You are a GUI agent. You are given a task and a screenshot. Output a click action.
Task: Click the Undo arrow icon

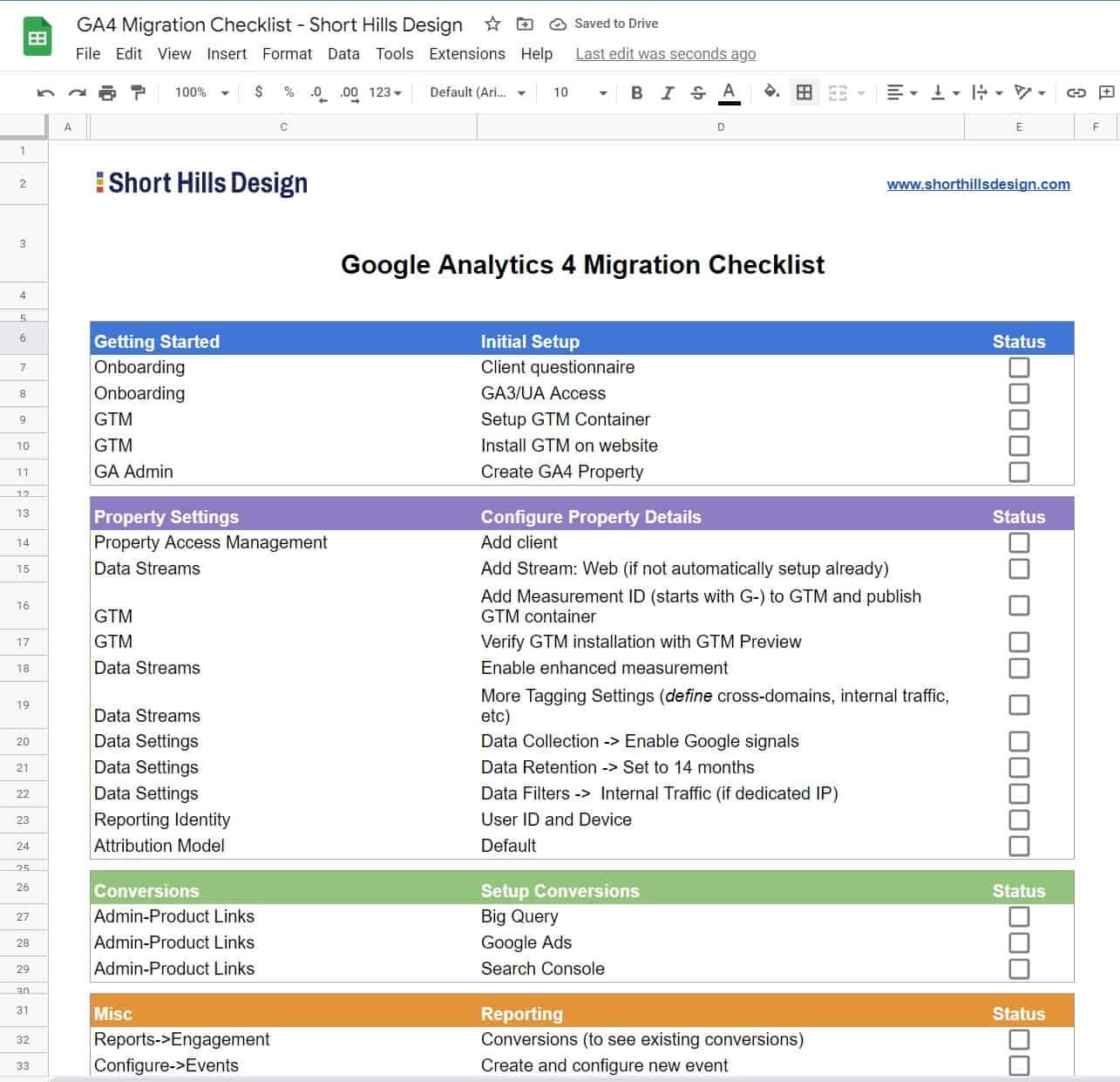tap(46, 92)
